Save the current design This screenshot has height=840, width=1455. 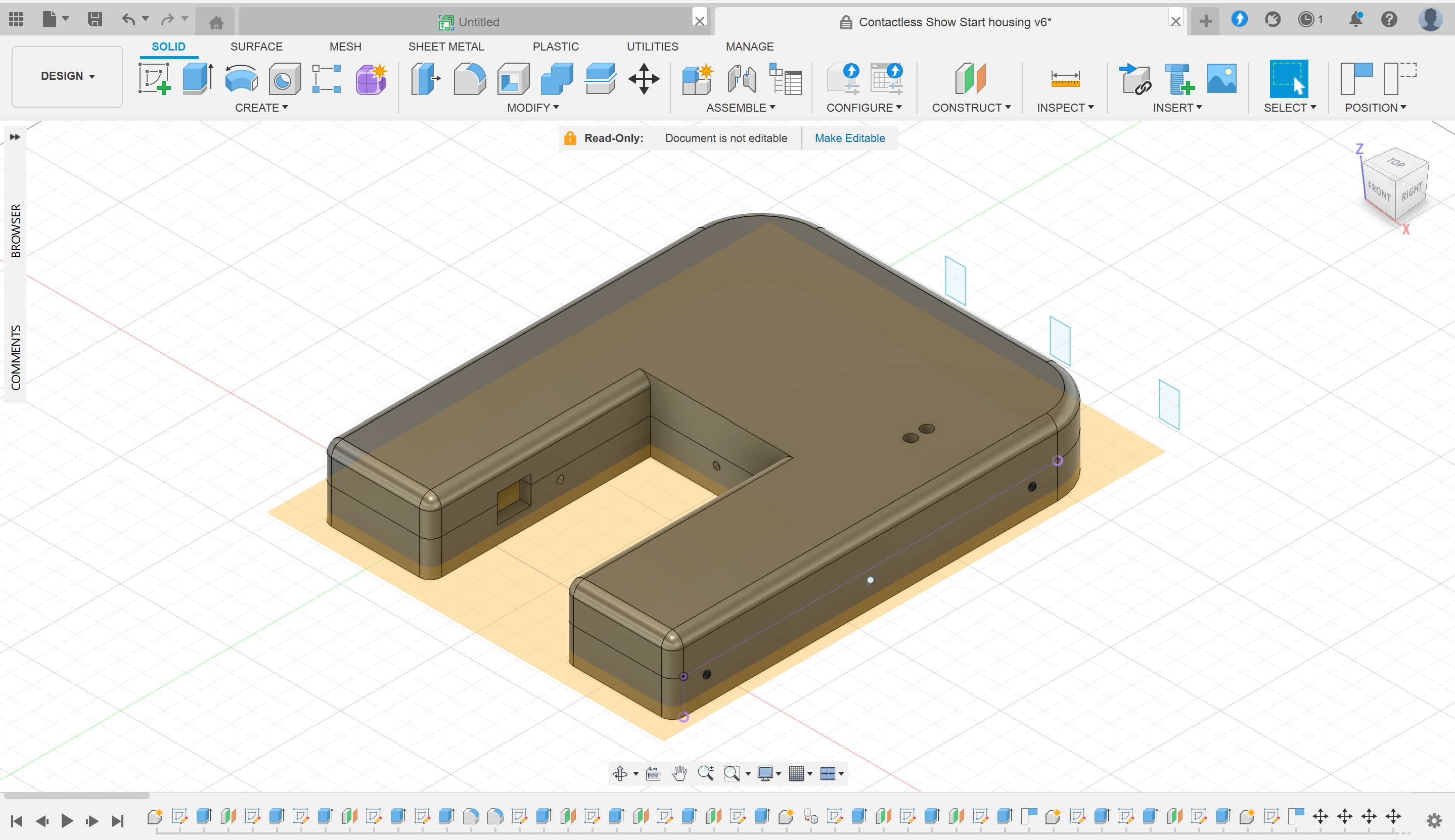pyautogui.click(x=95, y=19)
